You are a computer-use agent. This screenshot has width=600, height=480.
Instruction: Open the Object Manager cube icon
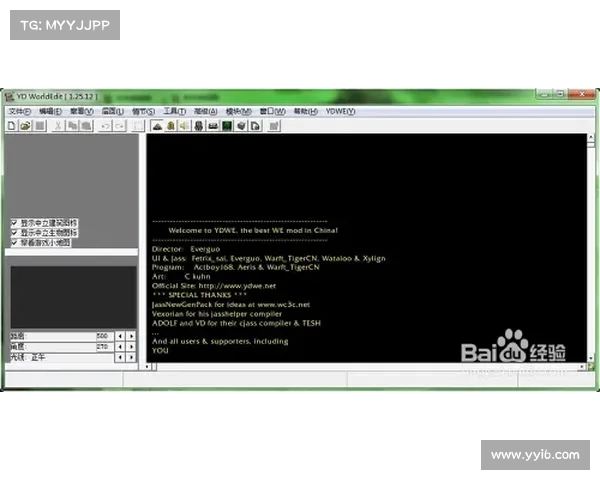pyautogui.click(x=241, y=126)
